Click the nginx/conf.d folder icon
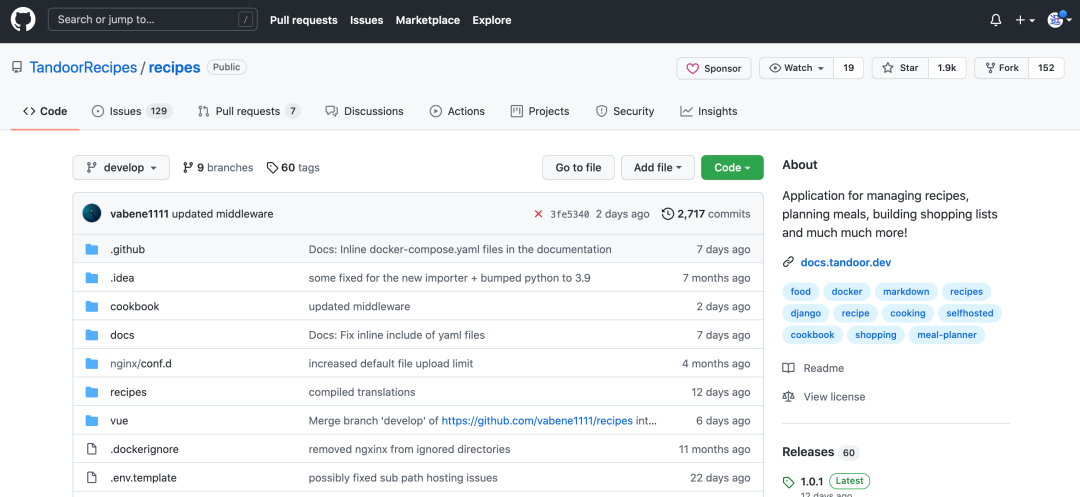 pyautogui.click(x=92, y=363)
